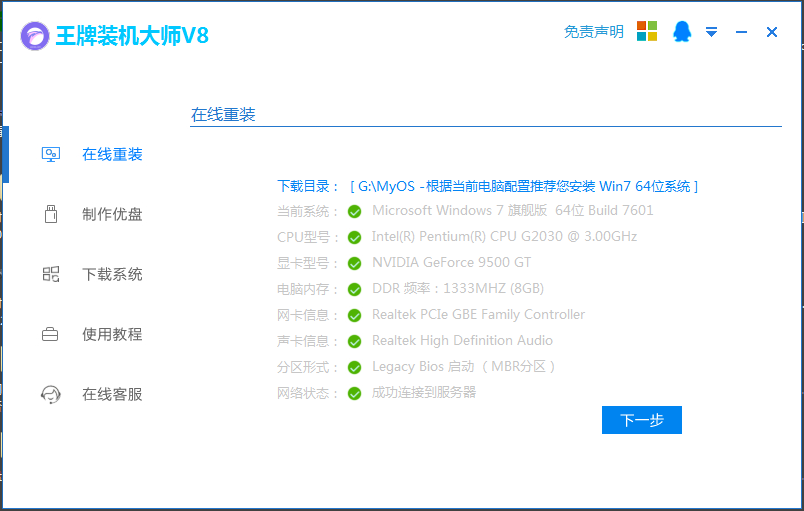The height and width of the screenshot is (511, 804).
Task: Click the 声卡信息 label
Action: click(x=308, y=341)
